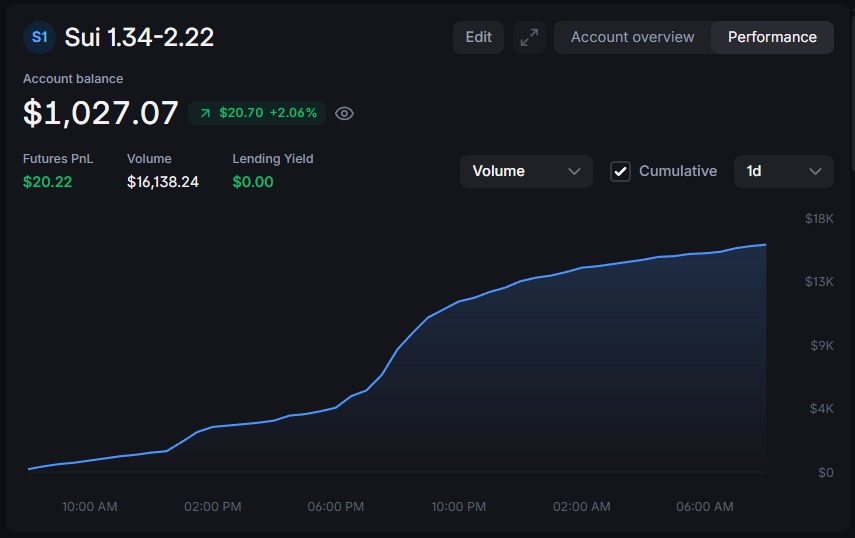The image size is (855, 538).
Task: Click the green up-arrow gain icon
Action: 205,113
